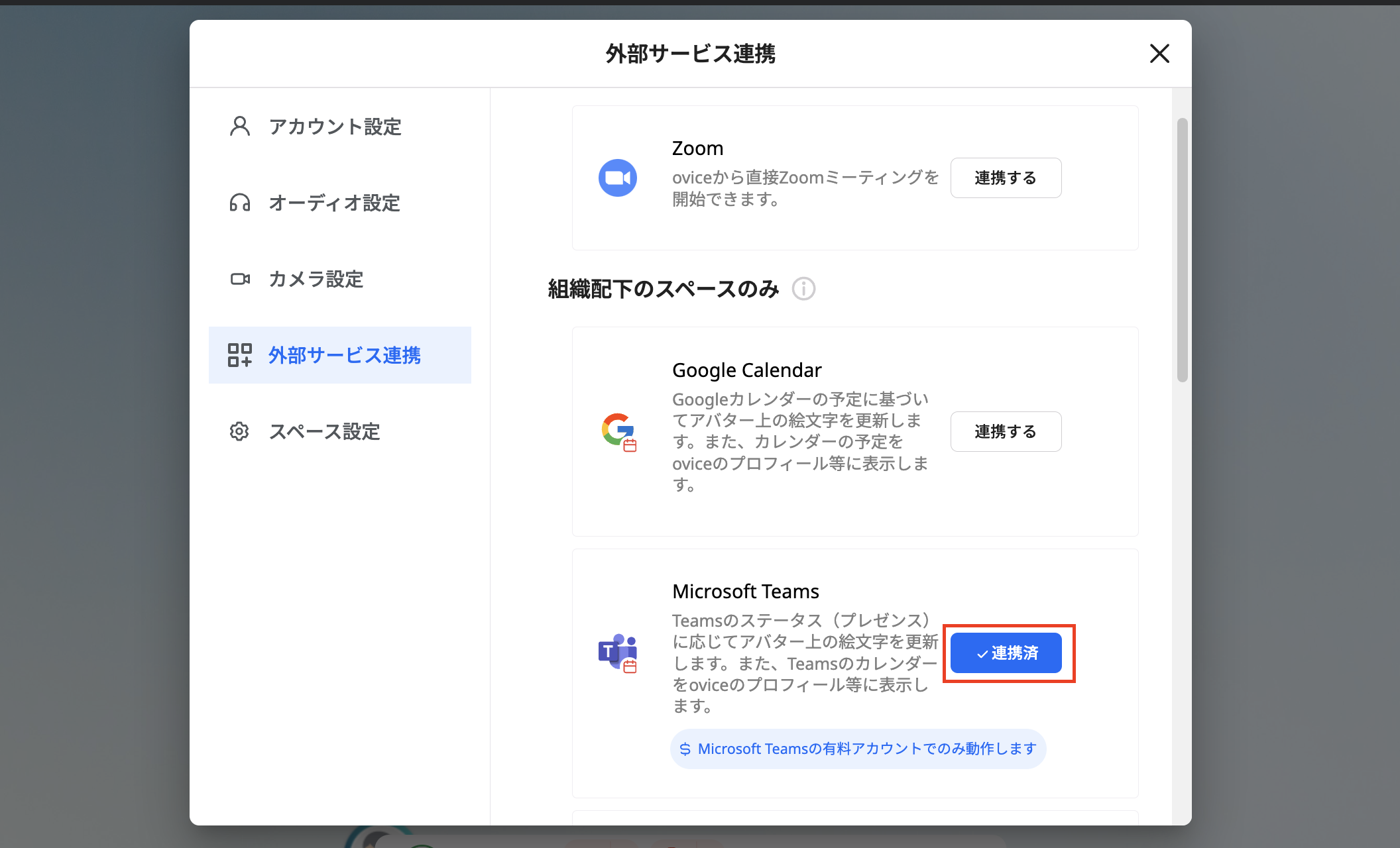Open カメラ設定 settings section
This screenshot has height=848, width=1400.
tap(316, 279)
